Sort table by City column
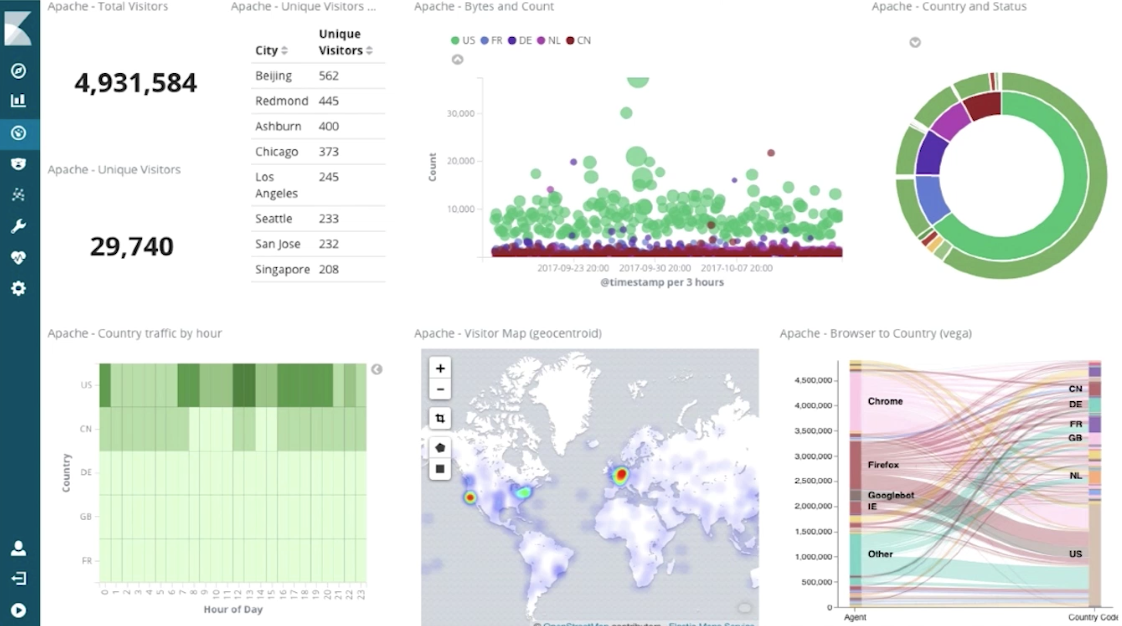1122x626 pixels. tap(271, 50)
